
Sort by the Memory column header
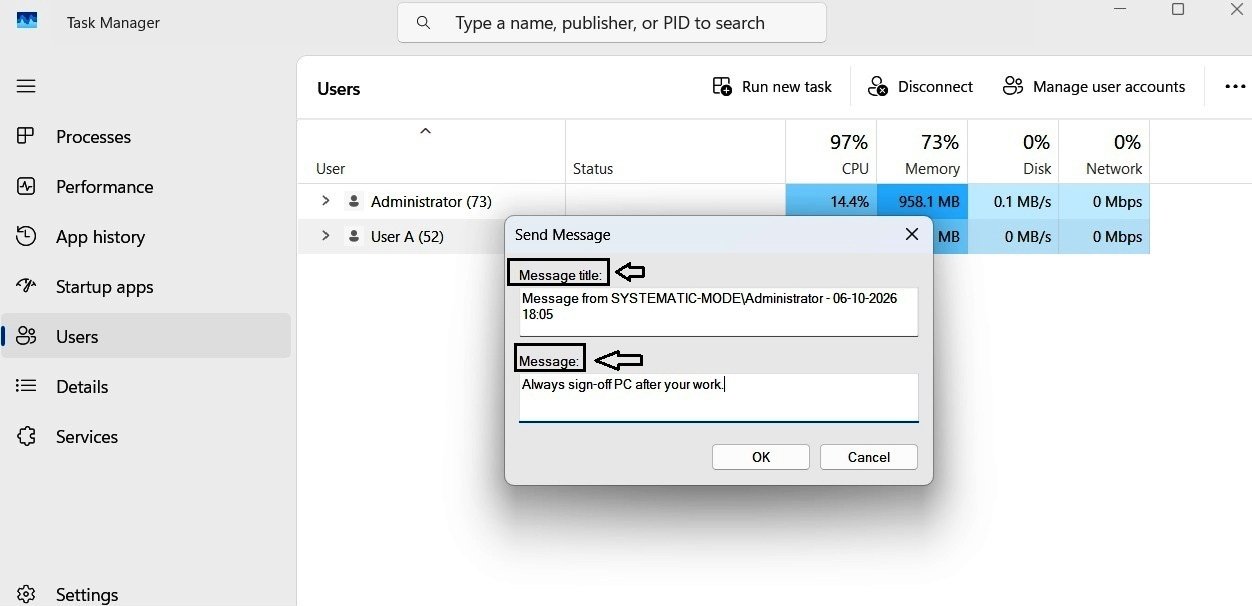coord(922,152)
